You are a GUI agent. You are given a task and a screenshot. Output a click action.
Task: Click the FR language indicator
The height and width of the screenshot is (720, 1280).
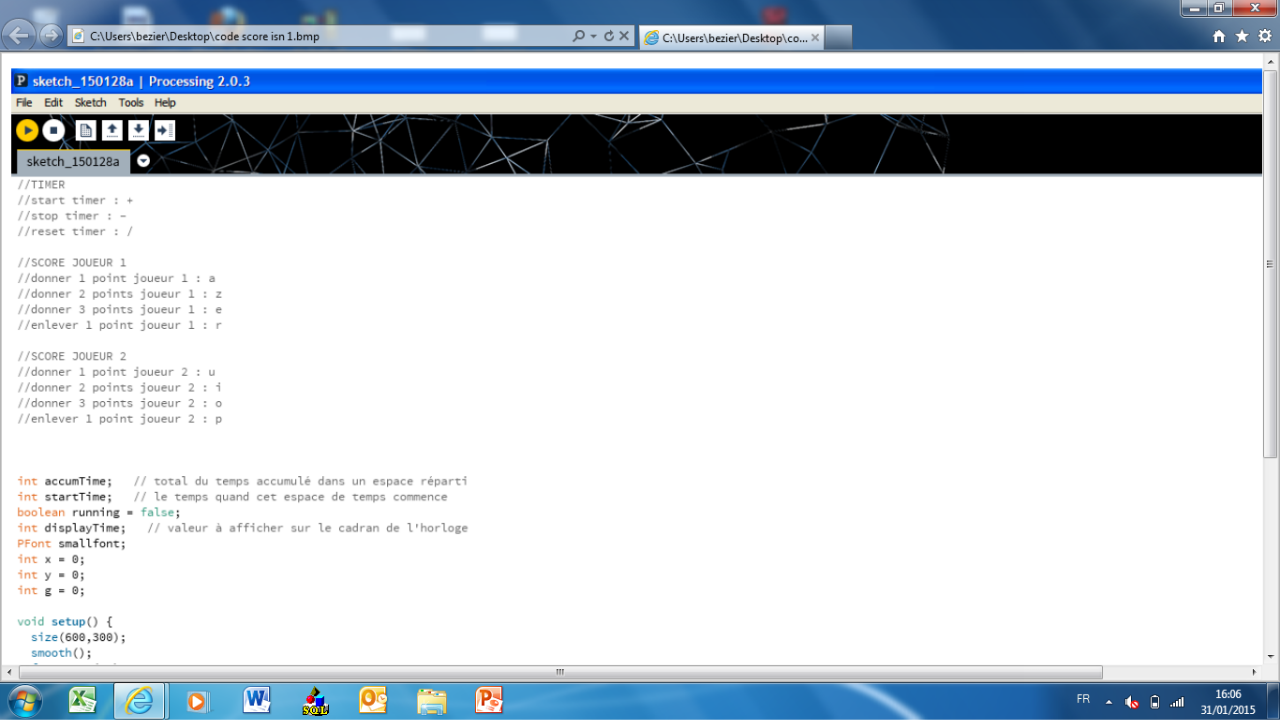pyautogui.click(x=1083, y=699)
